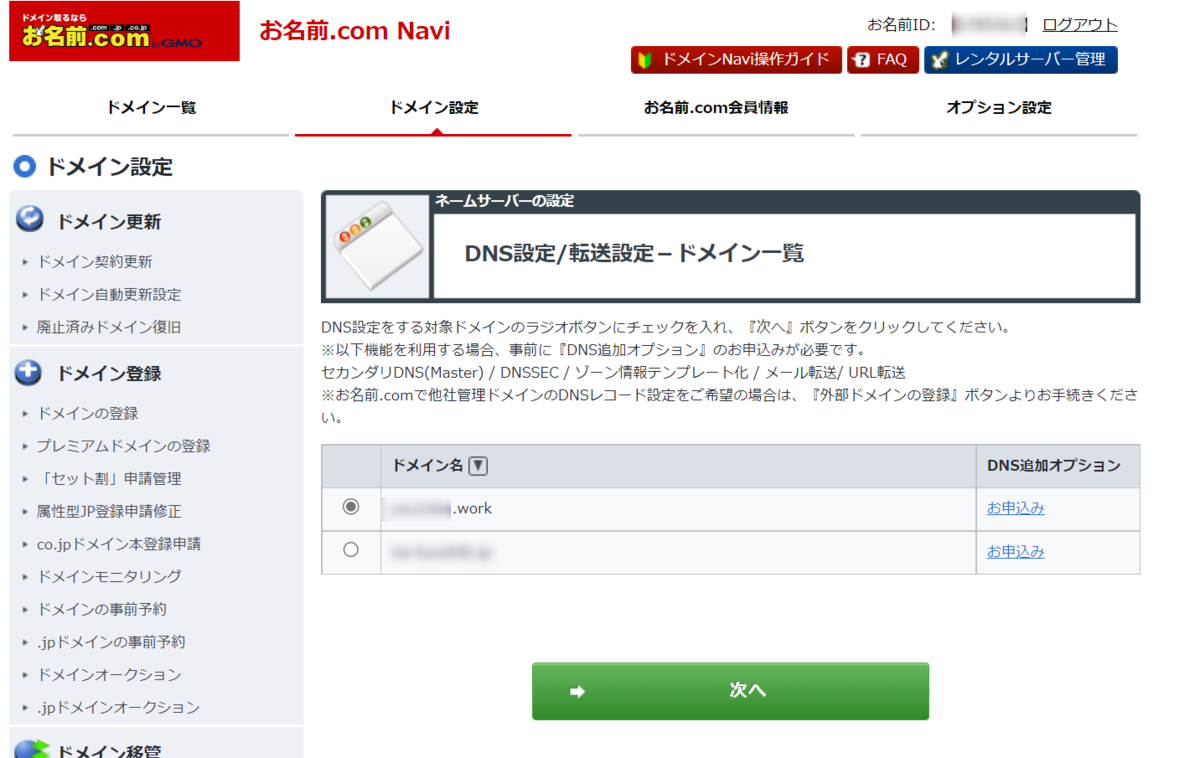Open ドメイン契約更新 in sidebar
This screenshot has width=1200, height=758.
pyautogui.click(x=95, y=262)
